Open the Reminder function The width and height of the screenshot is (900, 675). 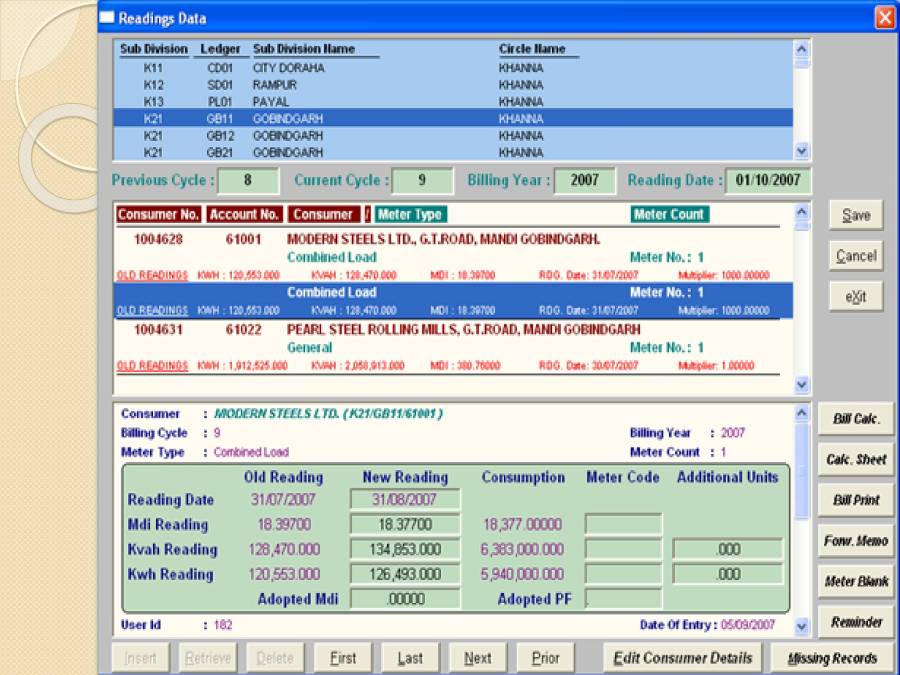(855, 621)
